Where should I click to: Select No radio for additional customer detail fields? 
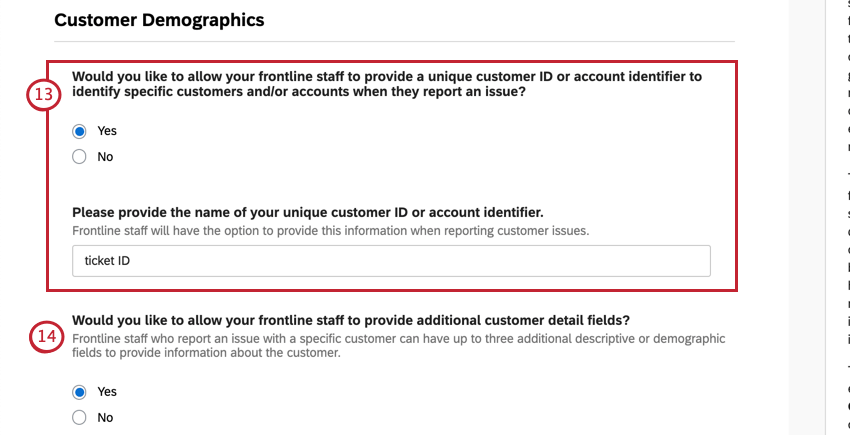tap(79, 418)
